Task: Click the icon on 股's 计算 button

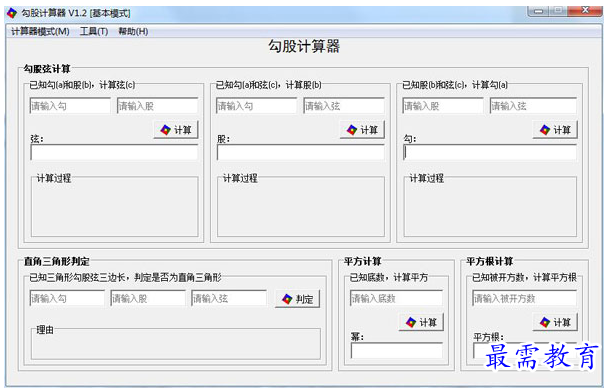Action: [352, 130]
